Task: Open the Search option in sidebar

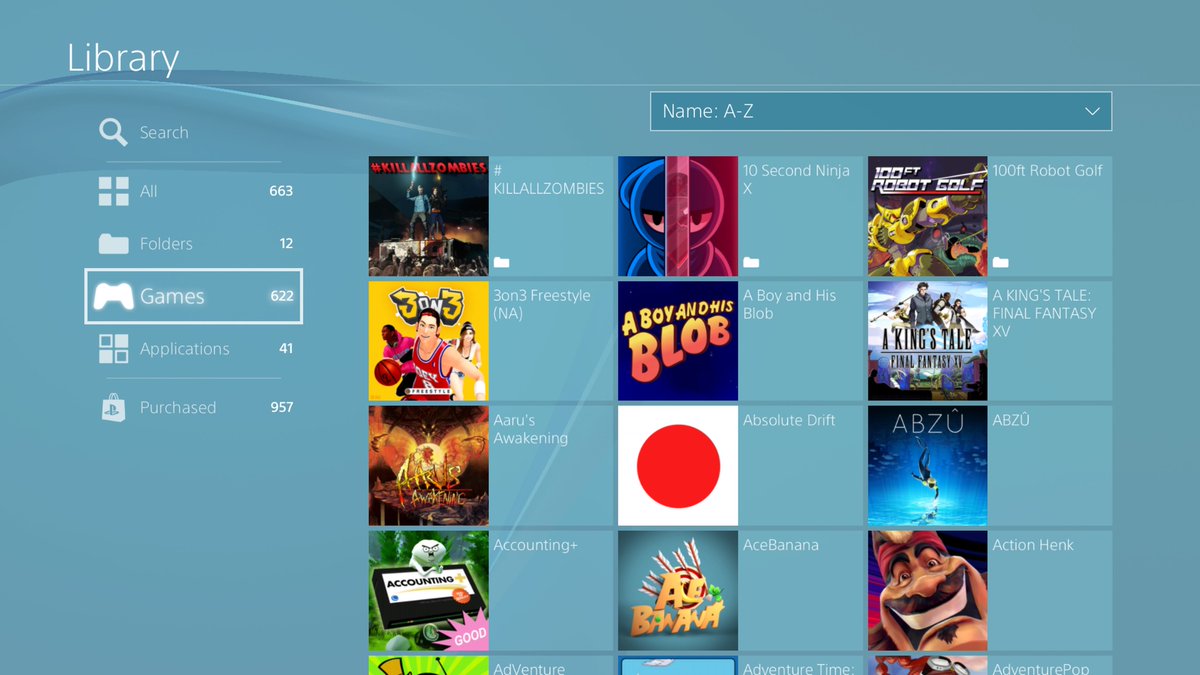Action: click(194, 132)
